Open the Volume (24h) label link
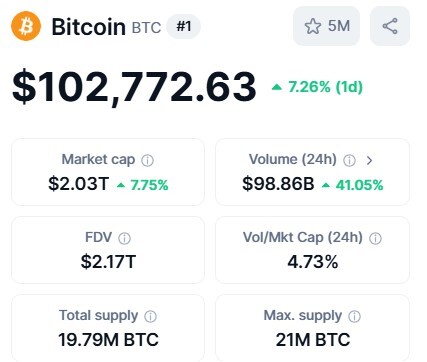Screen dimensions: 427x362 click(x=293, y=159)
